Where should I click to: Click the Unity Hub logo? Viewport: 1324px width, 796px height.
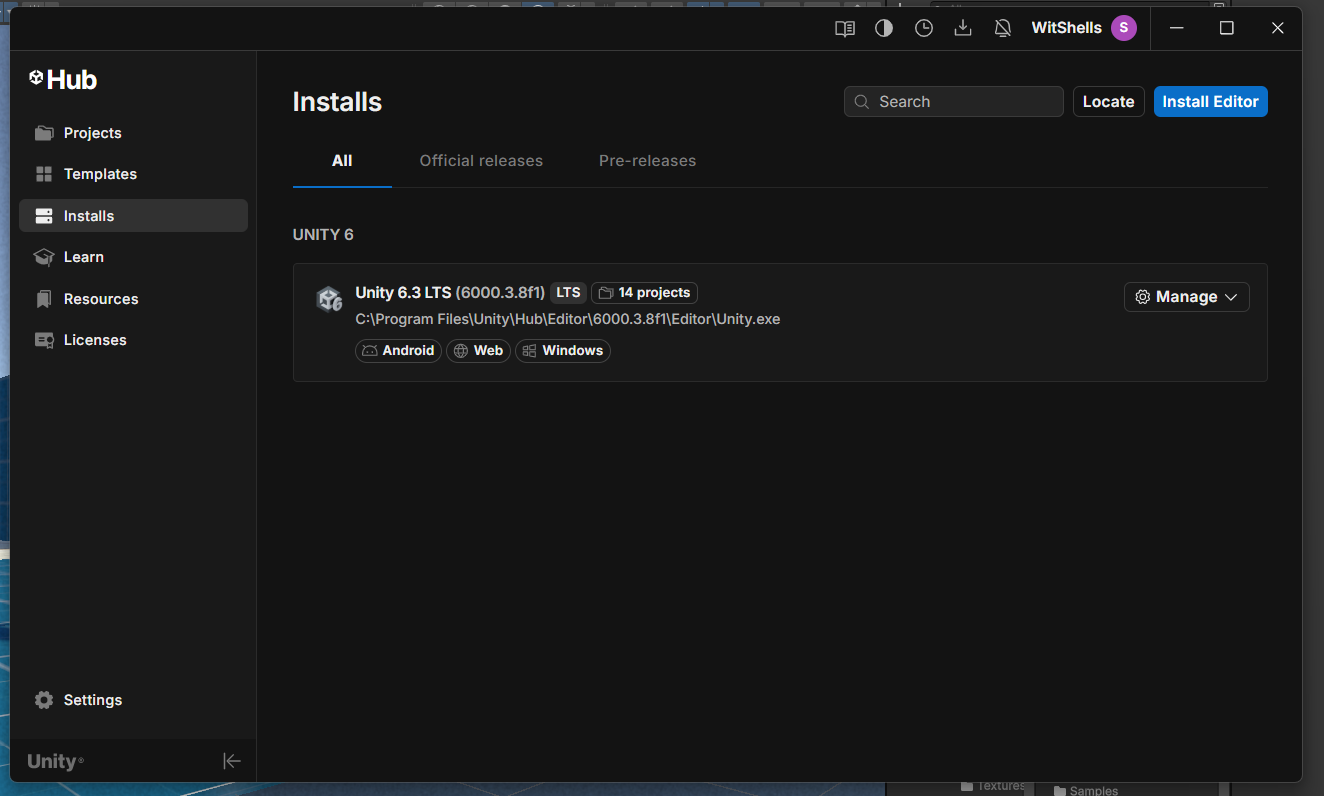pyautogui.click(x=63, y=80)
